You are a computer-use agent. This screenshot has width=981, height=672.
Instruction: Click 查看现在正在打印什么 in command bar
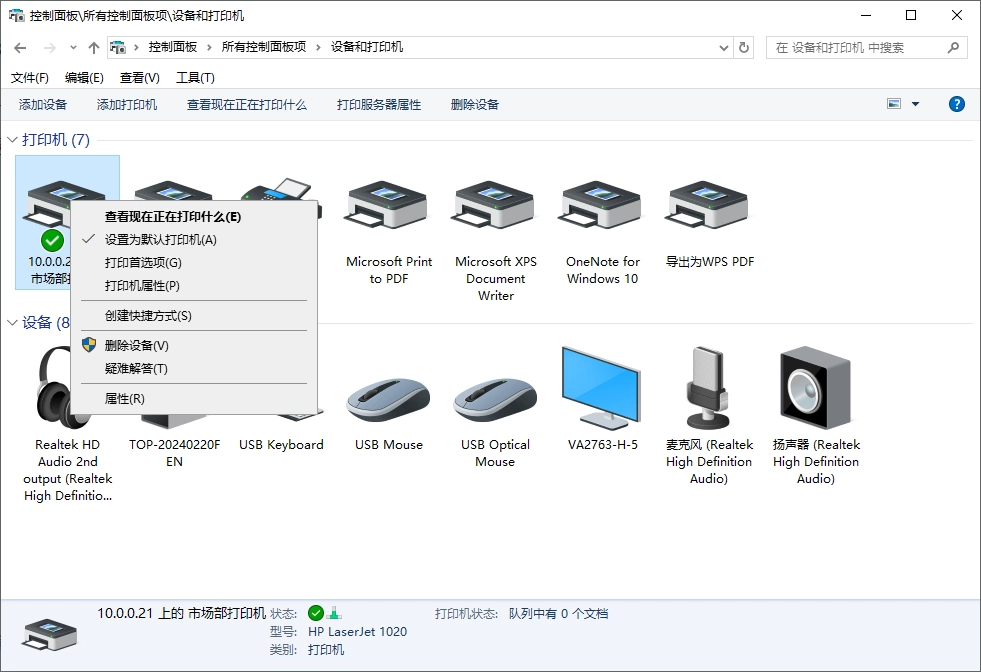(247, 104)
